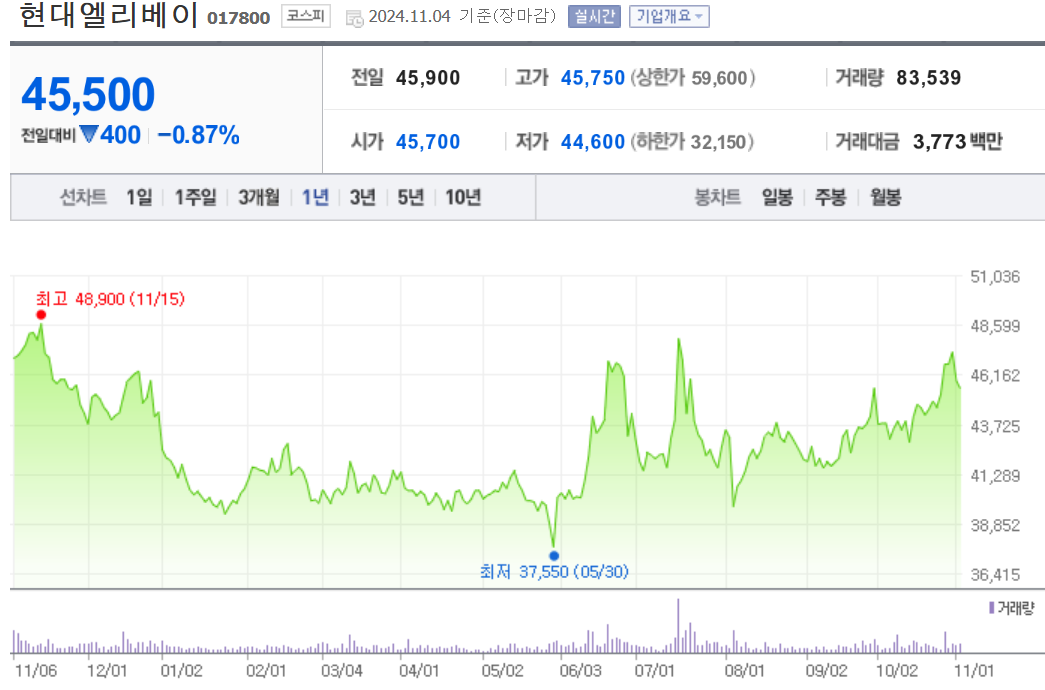Click the red 최고 48,900 high marker
This screenshot has height=690, width=1045.
(x=41, y=315)
